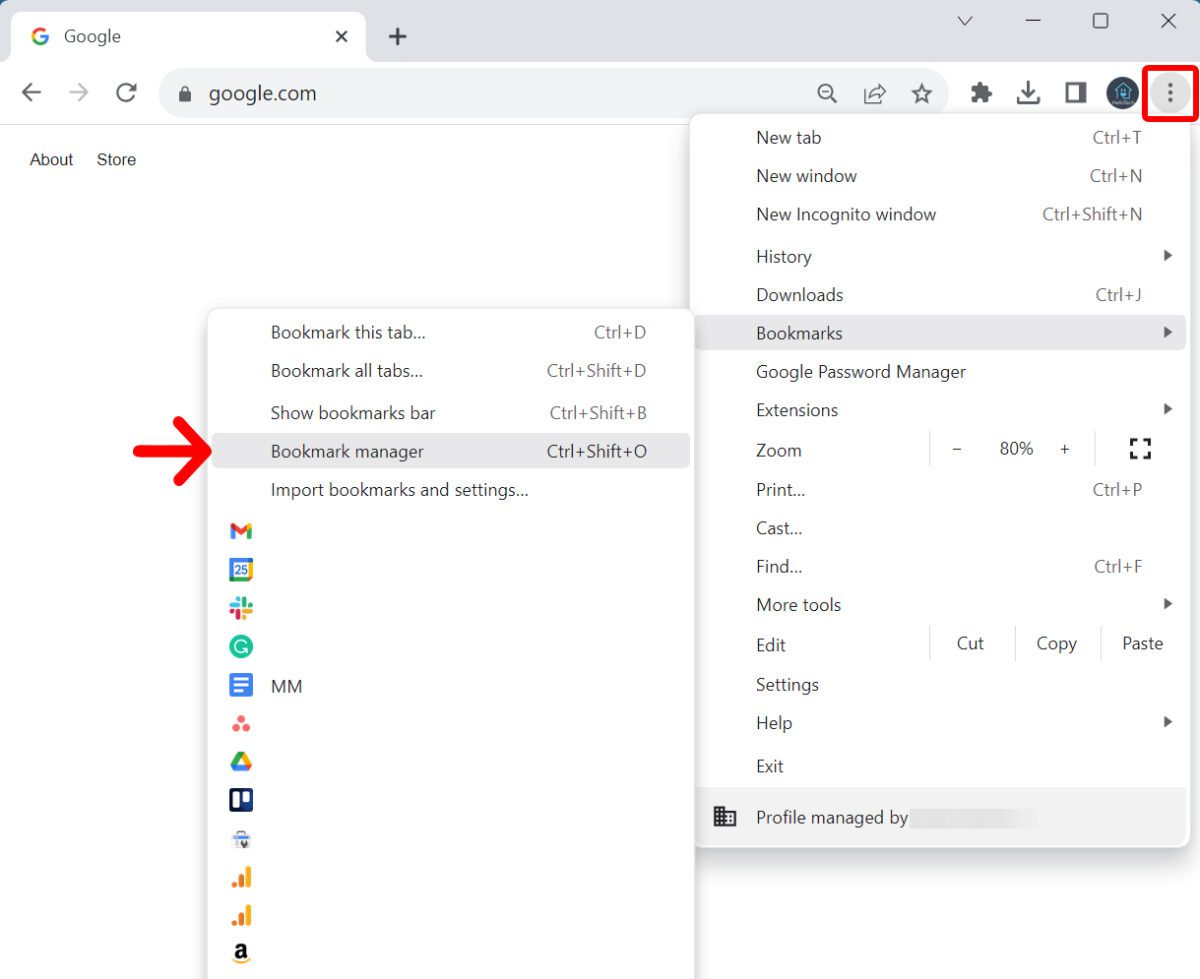
Task: Open the Bookmark manager
Action: (x=347, y=450)
